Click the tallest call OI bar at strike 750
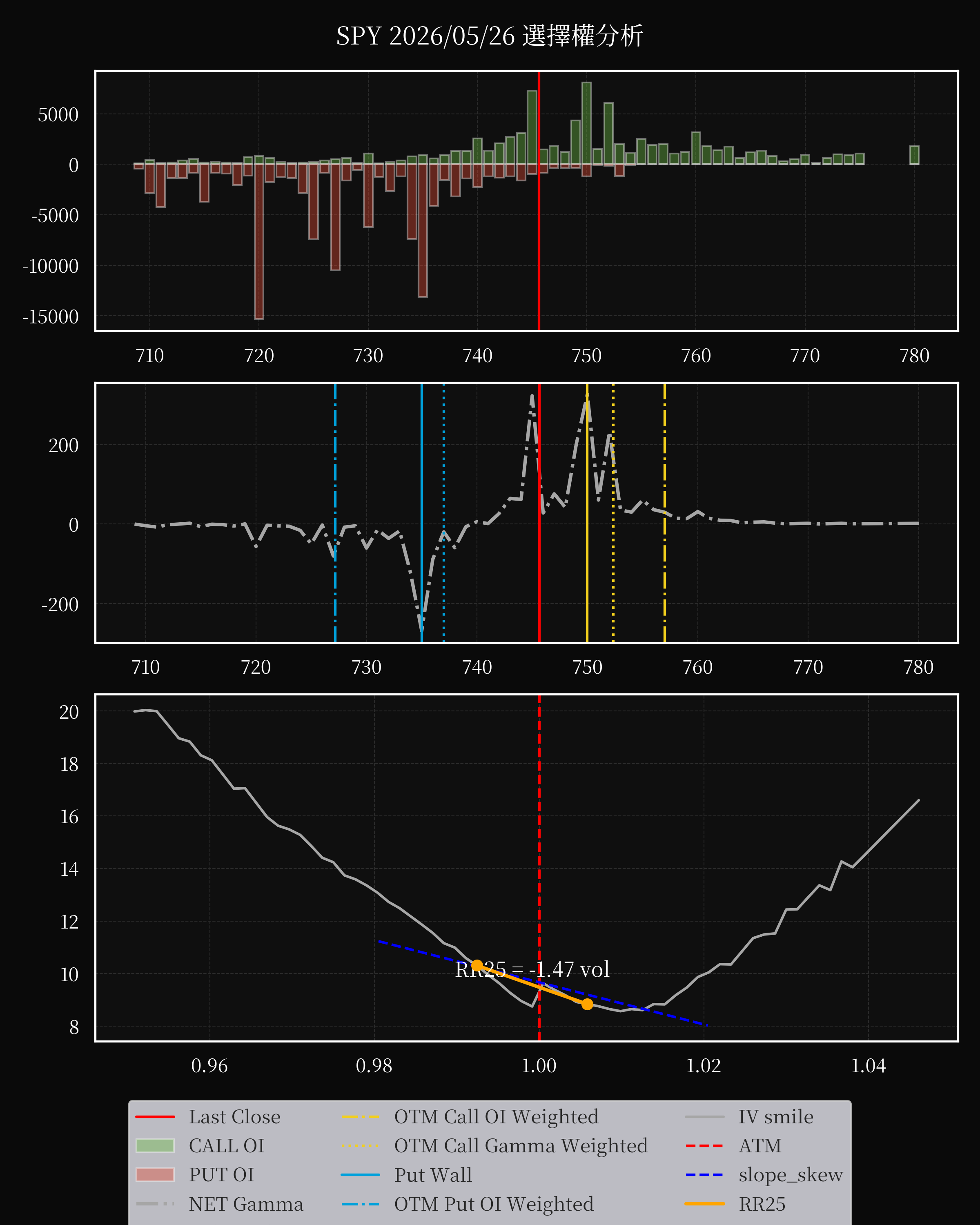The image size is (980, 1225). point(587,123)
